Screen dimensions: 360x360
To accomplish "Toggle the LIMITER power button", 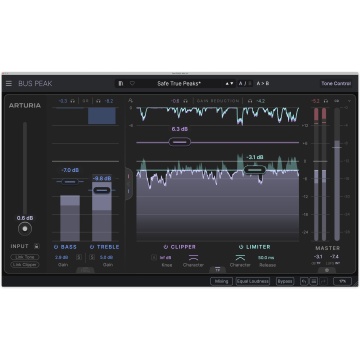I will pos(241,247).
